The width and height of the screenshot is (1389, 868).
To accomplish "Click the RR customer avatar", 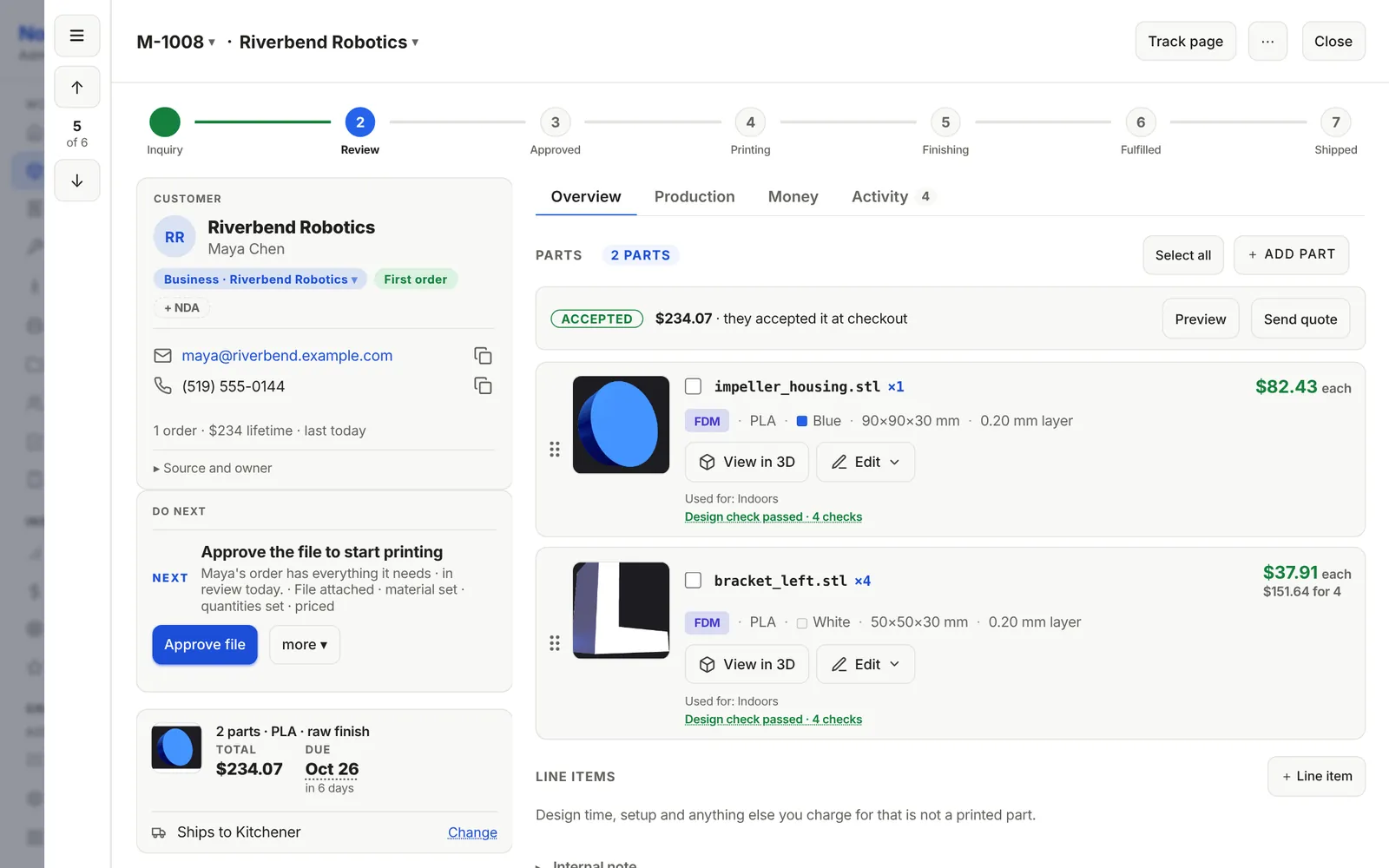I will pyautogui.click(x=174, y=237).
